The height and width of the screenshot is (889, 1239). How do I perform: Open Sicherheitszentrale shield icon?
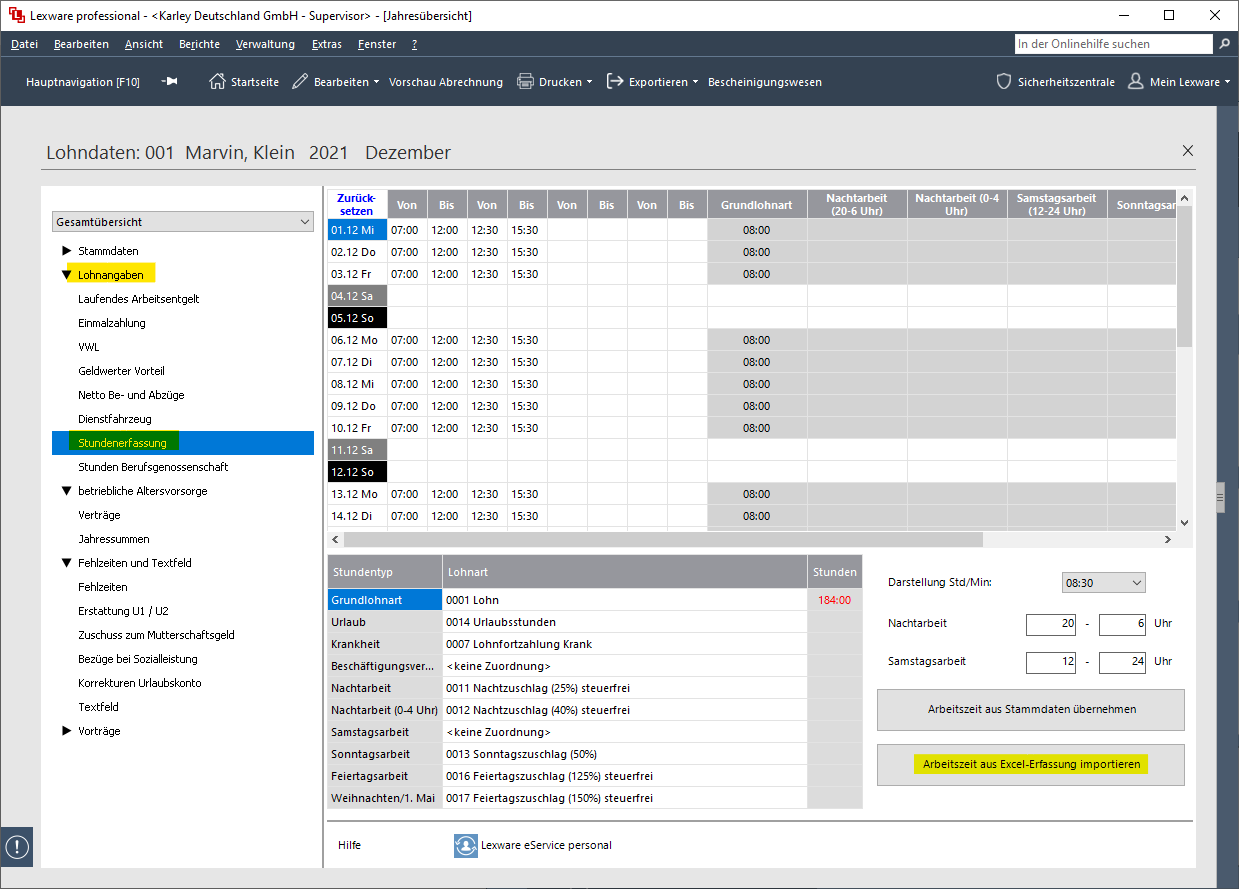pyautogui.click(x=1004, y=82)
